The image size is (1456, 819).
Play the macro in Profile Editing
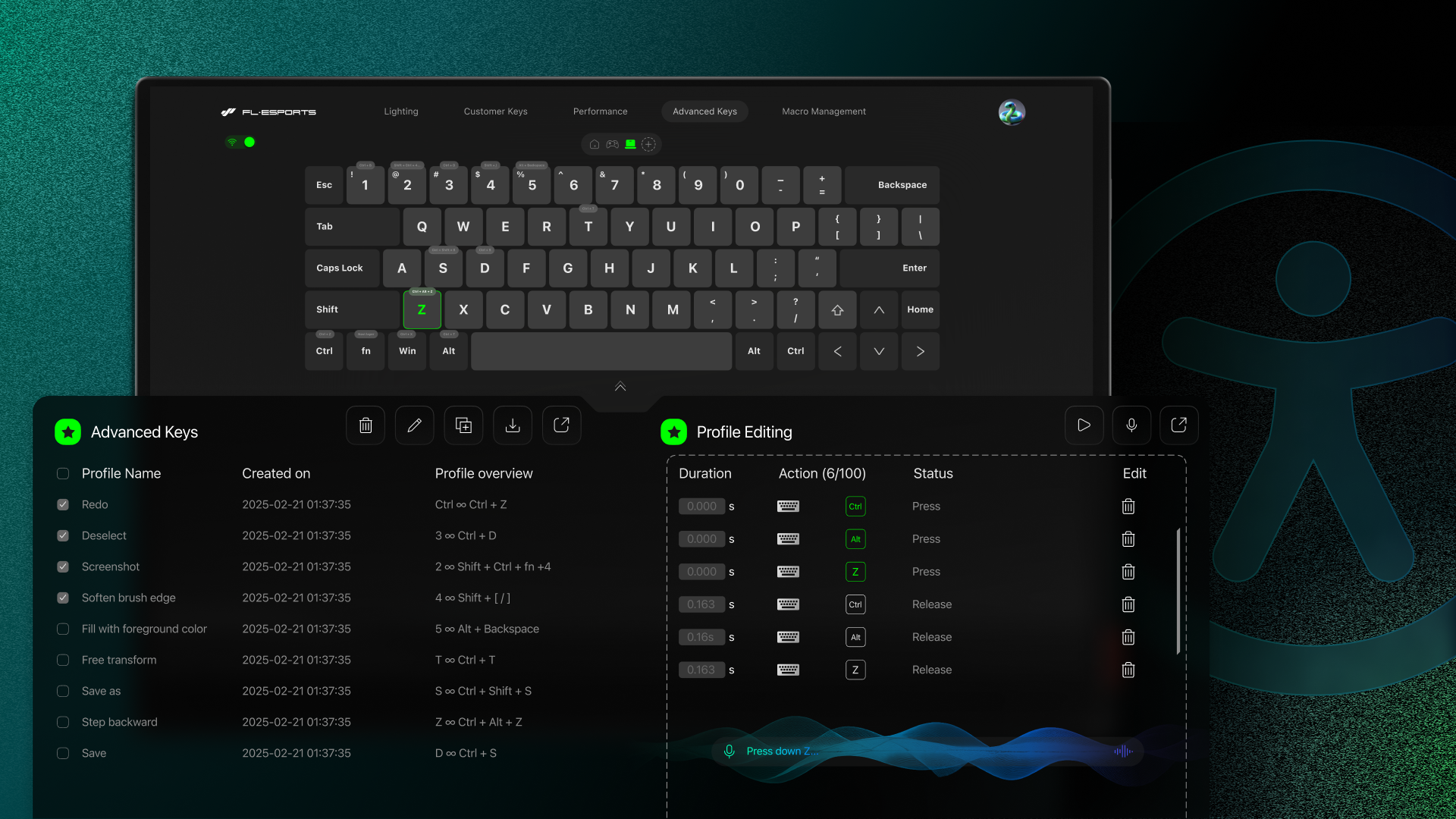[1084, 425]
